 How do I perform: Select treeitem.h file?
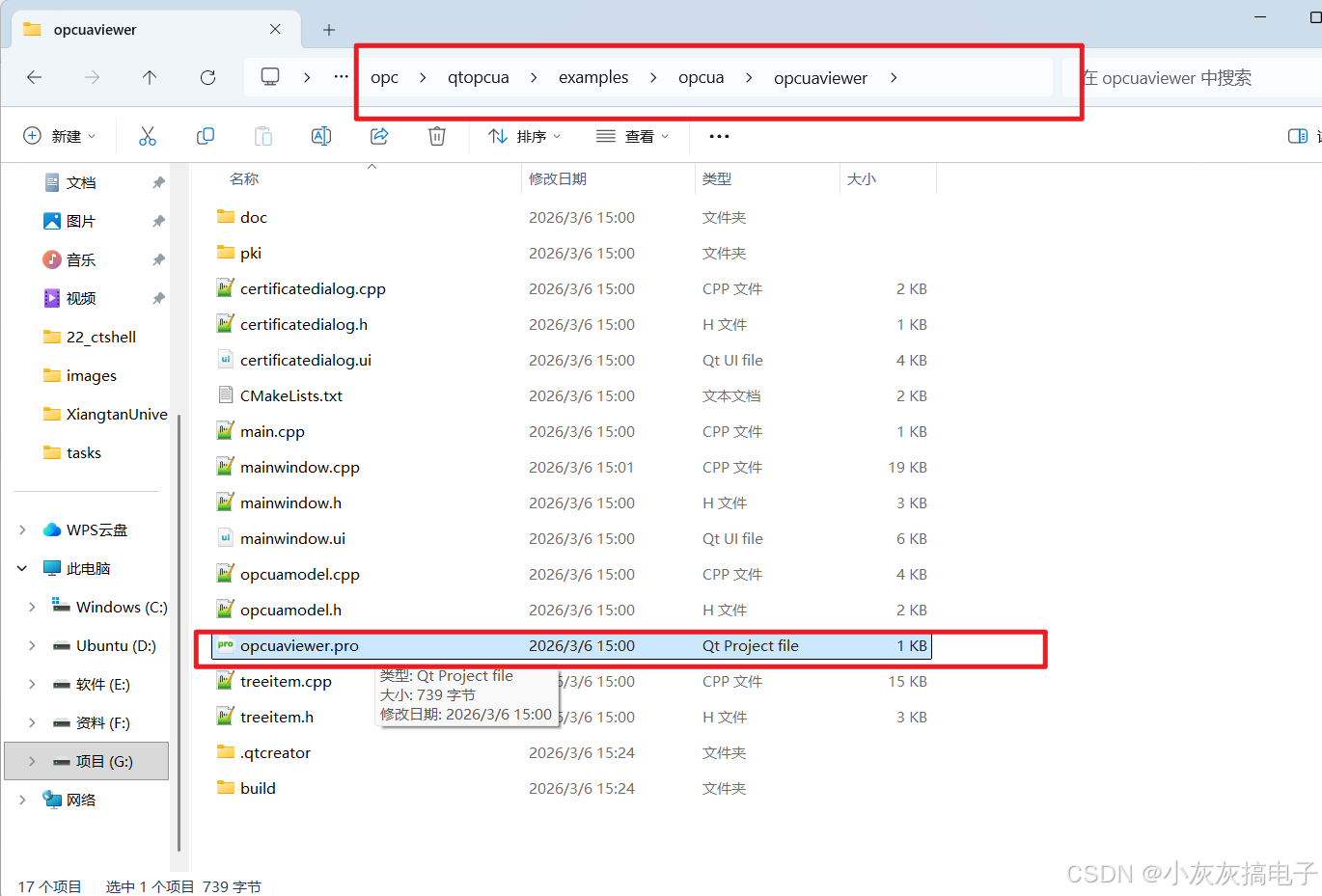point(571,717)
